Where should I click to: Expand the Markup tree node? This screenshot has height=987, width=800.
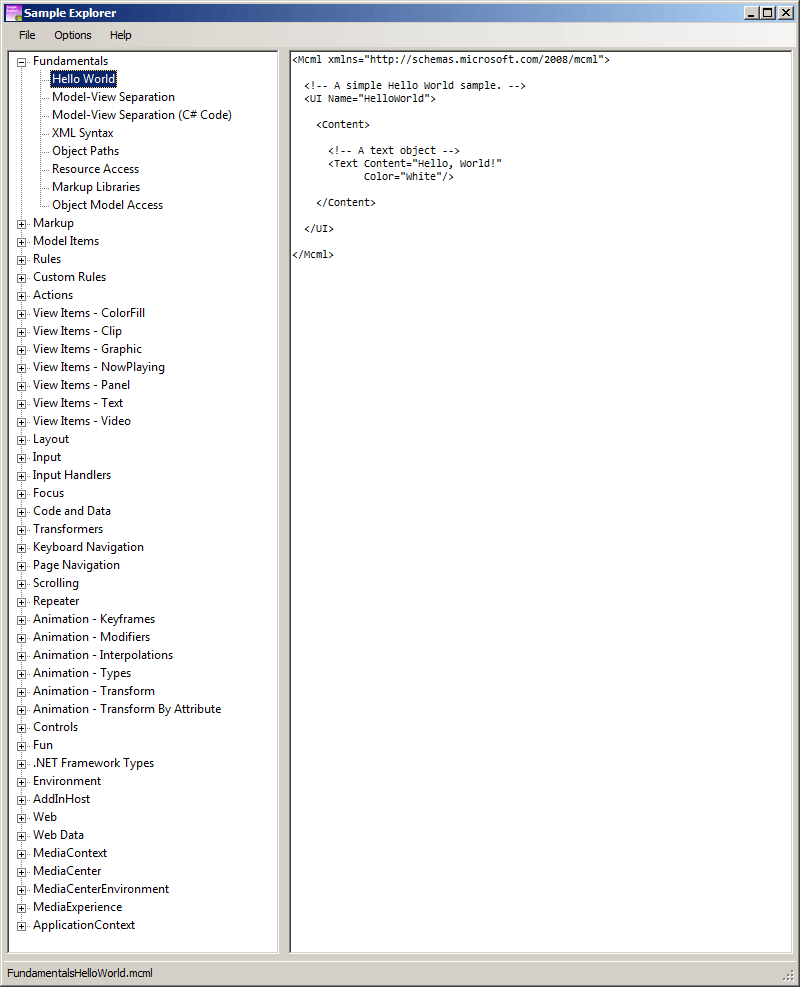(21, 224)
